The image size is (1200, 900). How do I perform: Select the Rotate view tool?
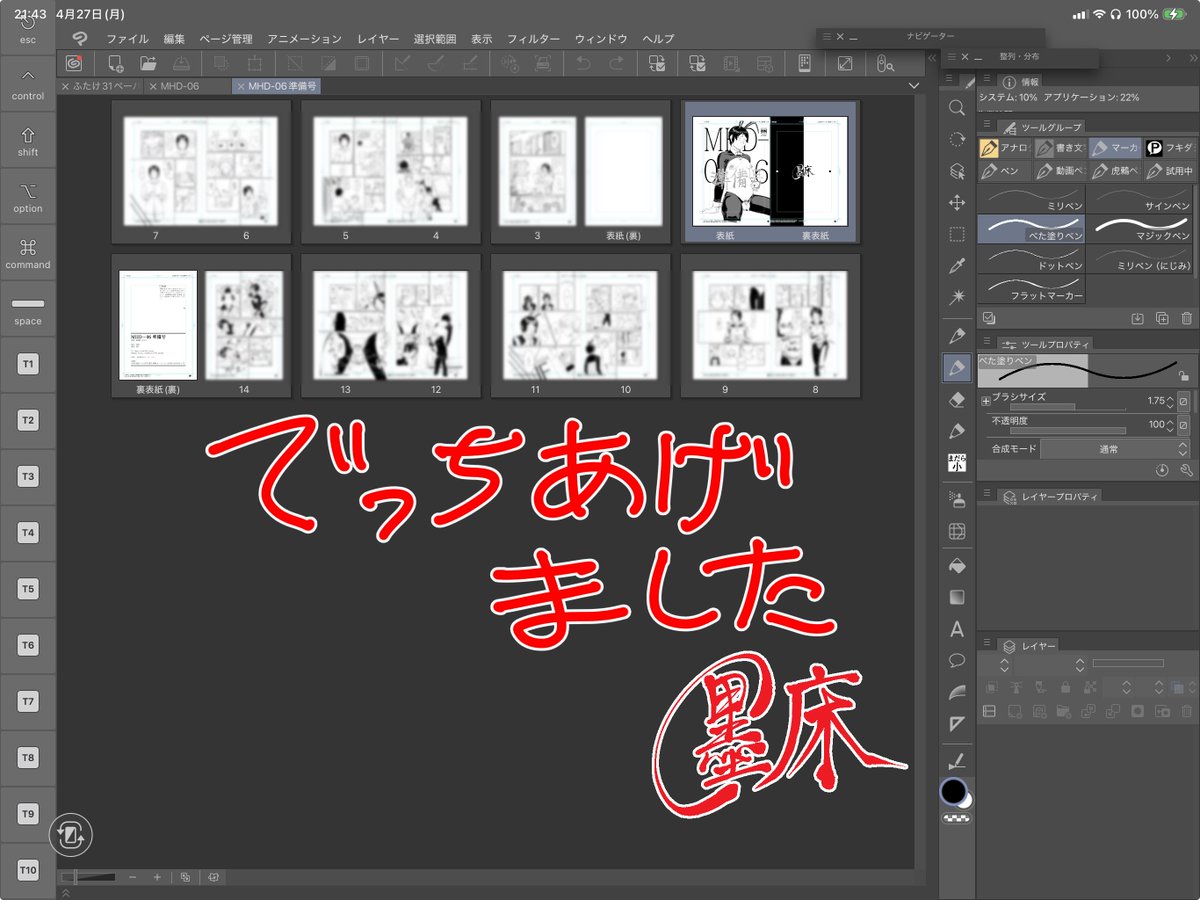(957, 140)
